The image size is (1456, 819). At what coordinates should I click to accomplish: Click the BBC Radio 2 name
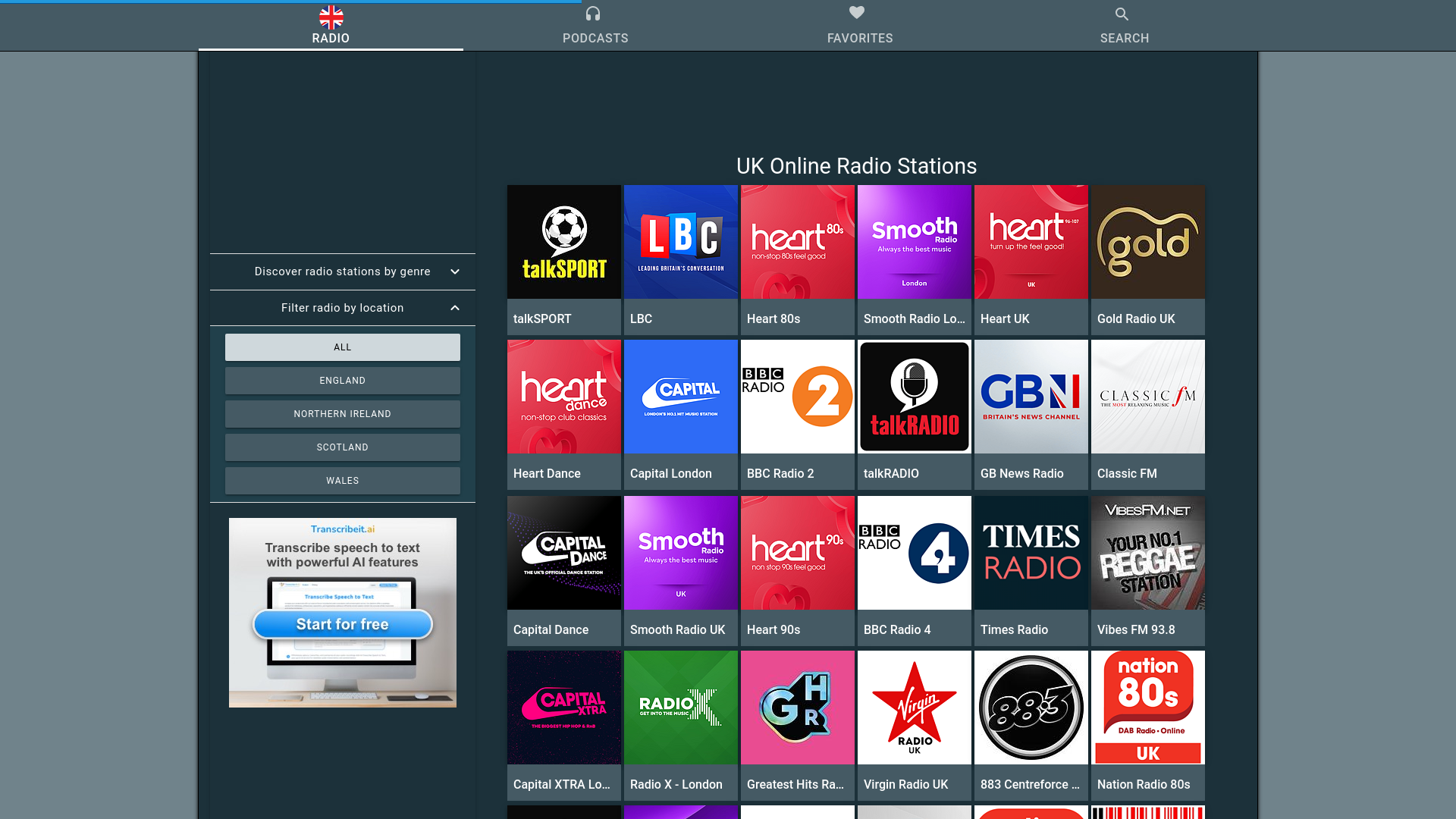pos(780,474)
